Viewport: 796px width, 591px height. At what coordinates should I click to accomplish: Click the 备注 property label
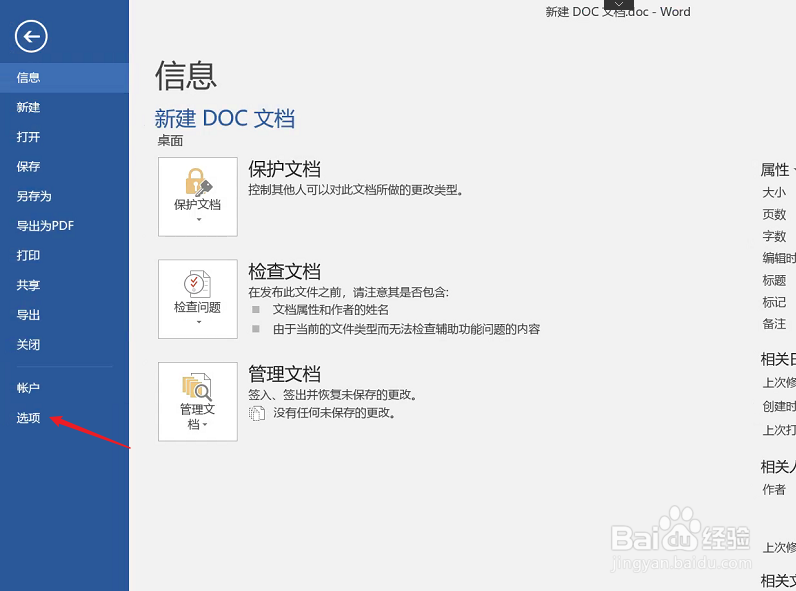click(x=774, y=324)
